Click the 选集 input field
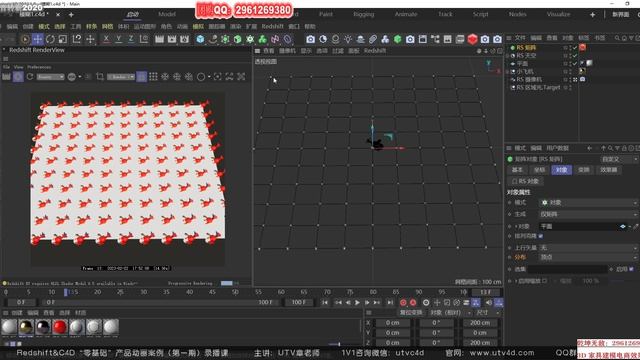Image resolution: width=640 pixels, height=360 pixels. coord(567,269)
